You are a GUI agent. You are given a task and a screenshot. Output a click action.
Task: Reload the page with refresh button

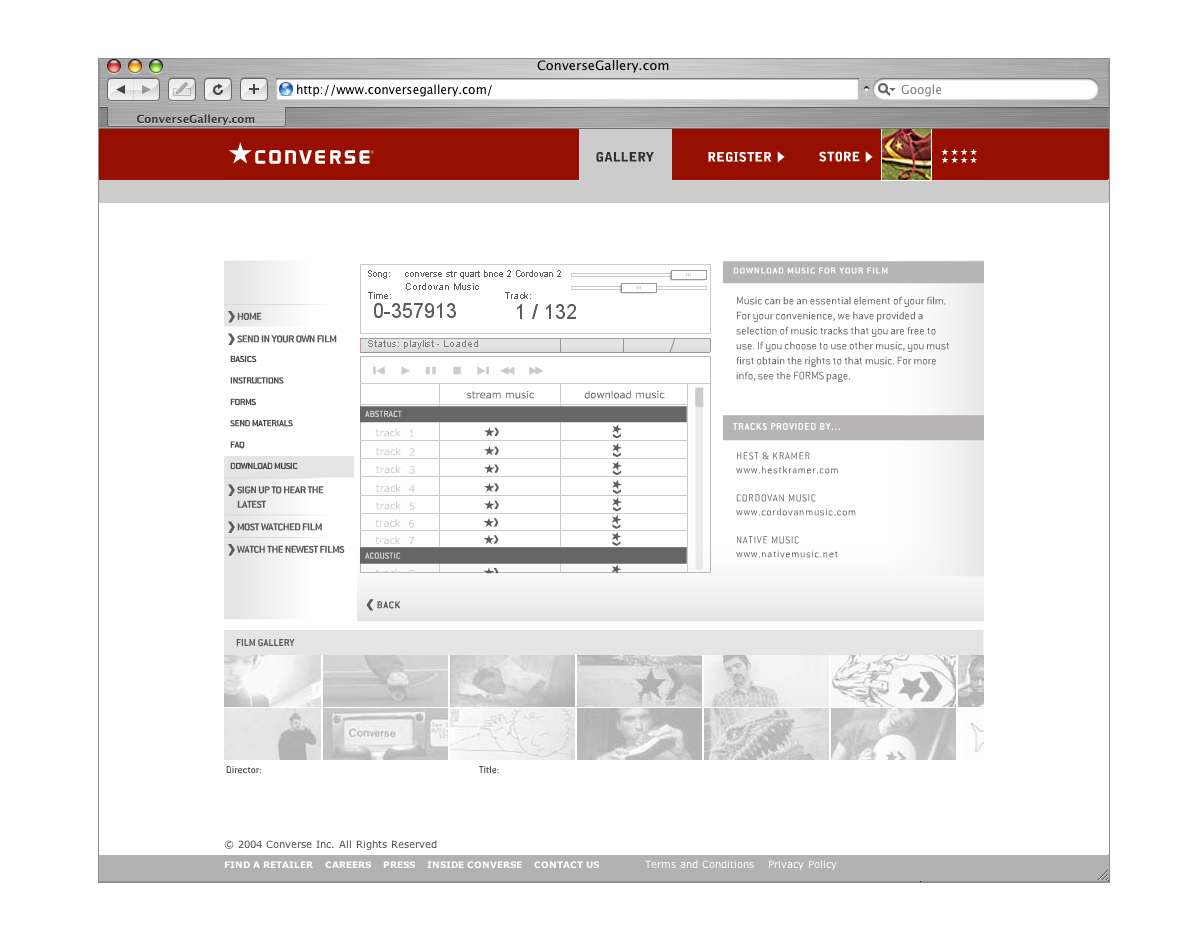tap(218, 89)
